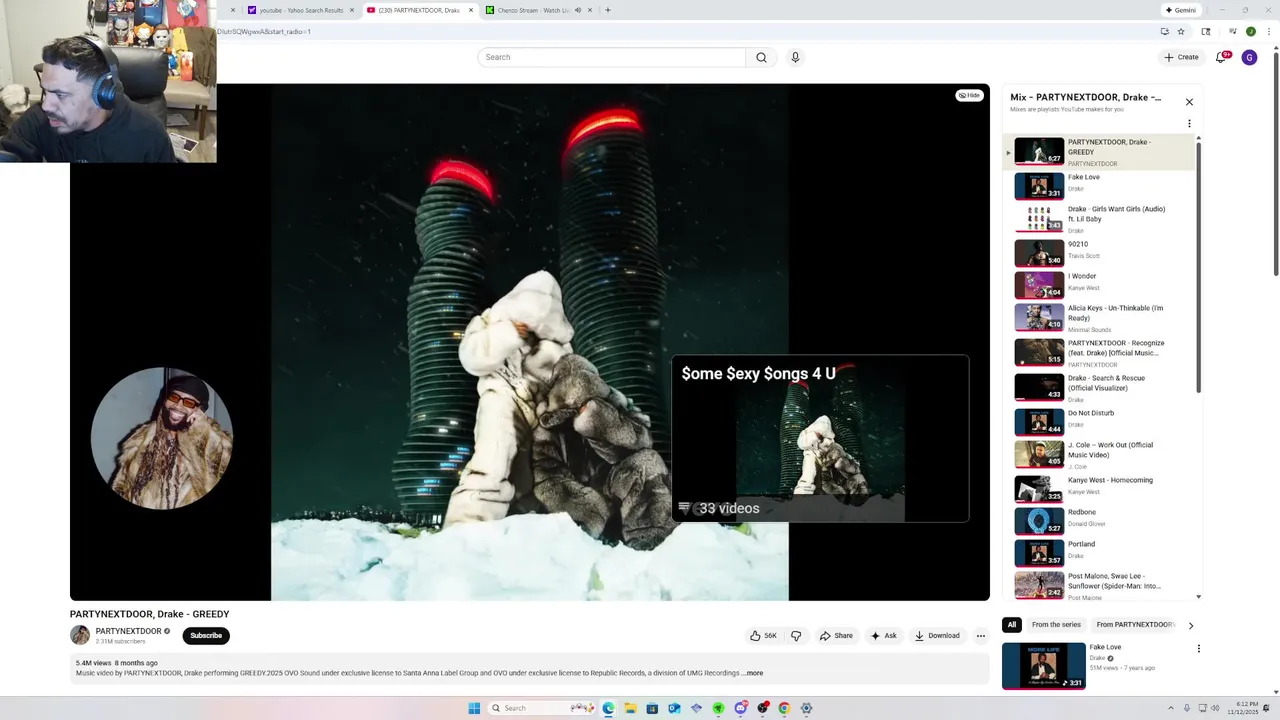
Task: Play 90210 by Travis Scott
Action: coord(1098,252)
